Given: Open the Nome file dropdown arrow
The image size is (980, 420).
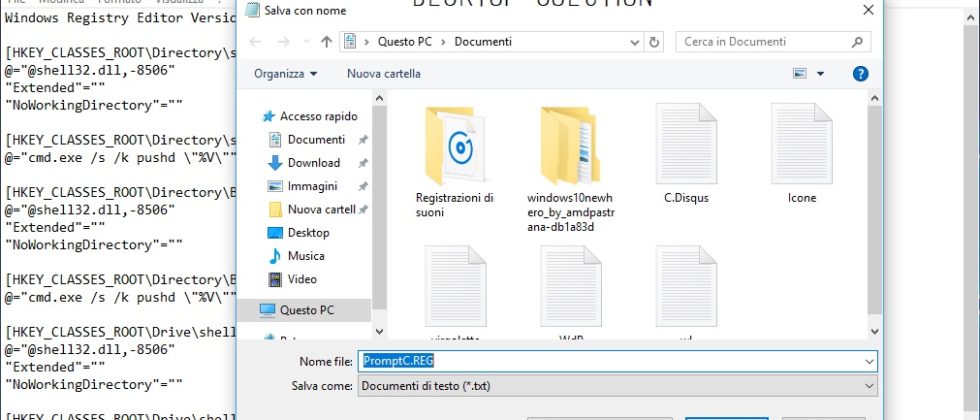Looking at the screenshot, I should click(x=869, y=361).
